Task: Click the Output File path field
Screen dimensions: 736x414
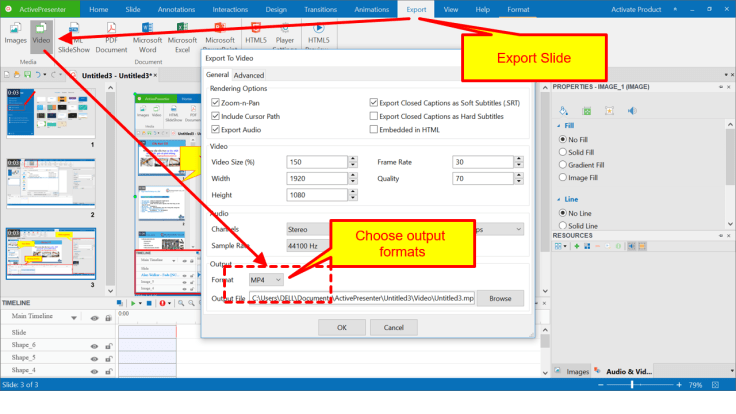Action: [362, 298]
